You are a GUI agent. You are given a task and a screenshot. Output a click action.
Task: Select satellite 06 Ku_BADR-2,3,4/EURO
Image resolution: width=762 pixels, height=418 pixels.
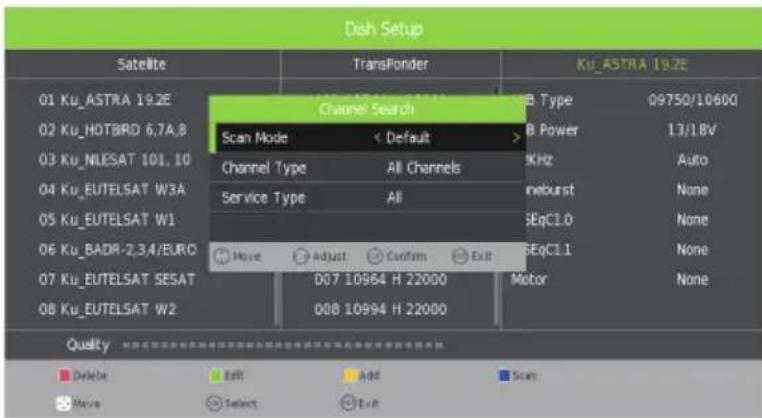point(118,250)
